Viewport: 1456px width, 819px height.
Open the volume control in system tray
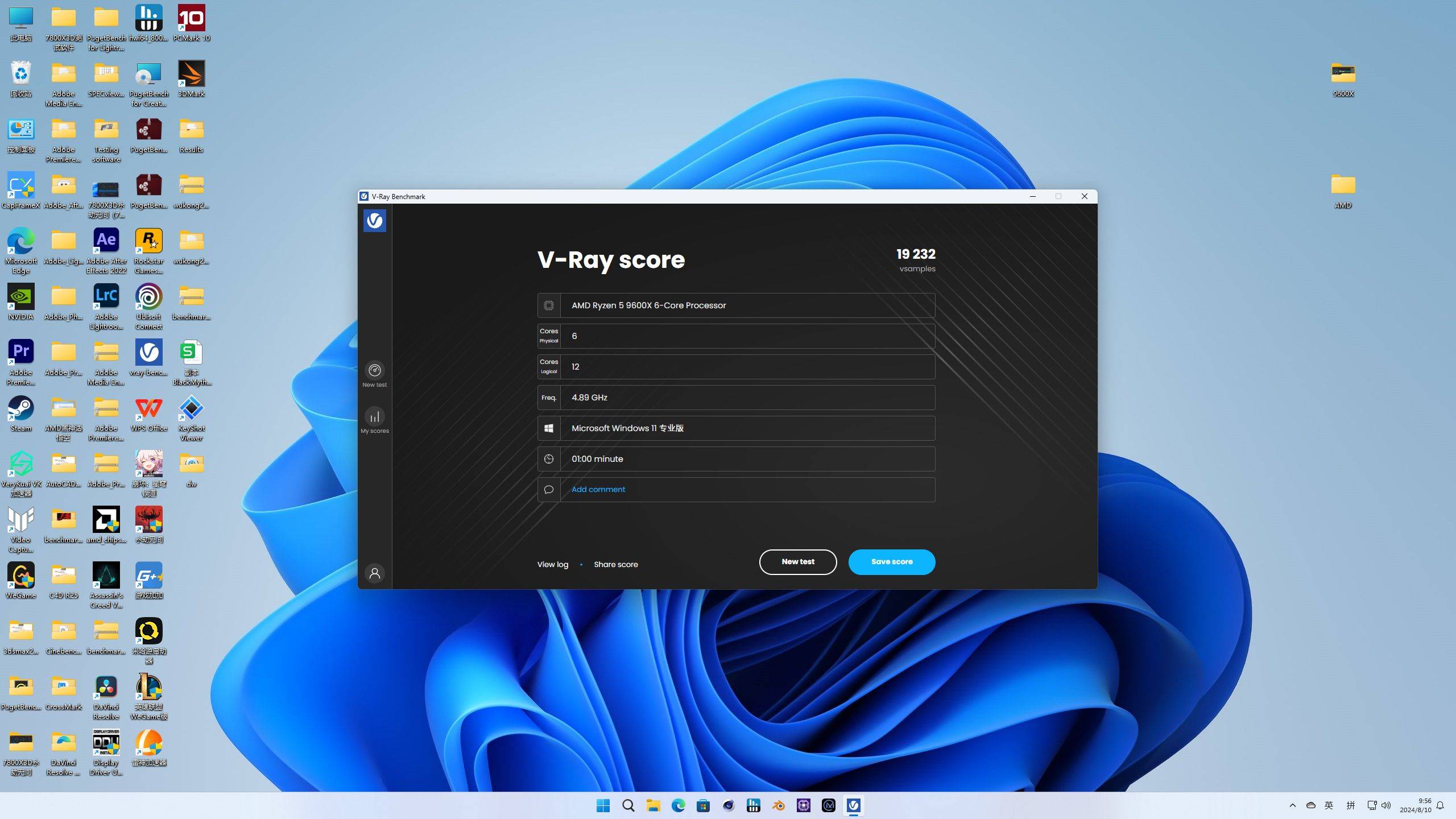(x=1386, y=805)
